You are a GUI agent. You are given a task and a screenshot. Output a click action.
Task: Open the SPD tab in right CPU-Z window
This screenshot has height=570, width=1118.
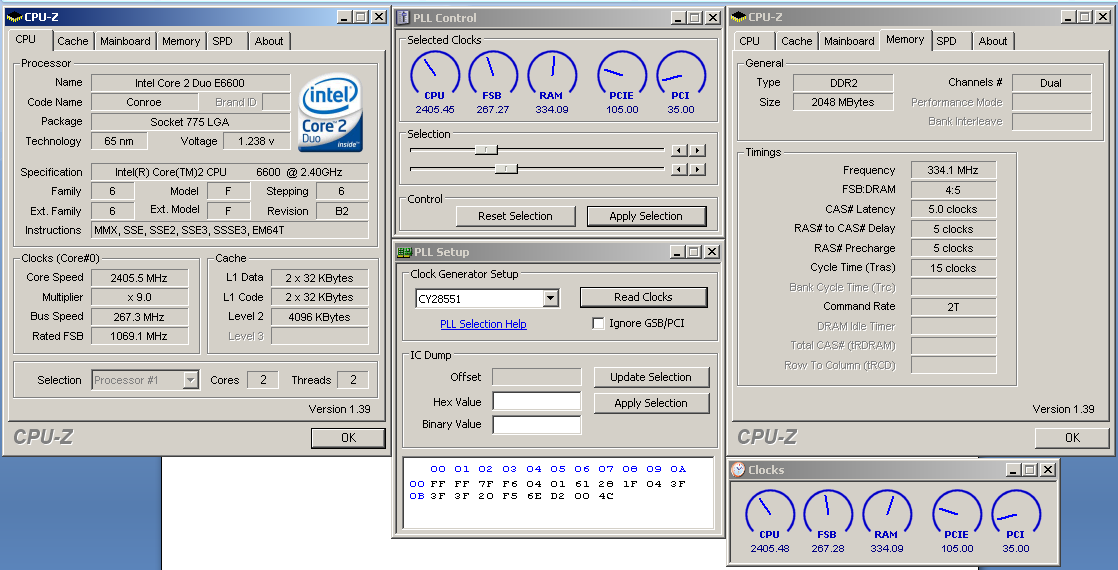(946, 41)
